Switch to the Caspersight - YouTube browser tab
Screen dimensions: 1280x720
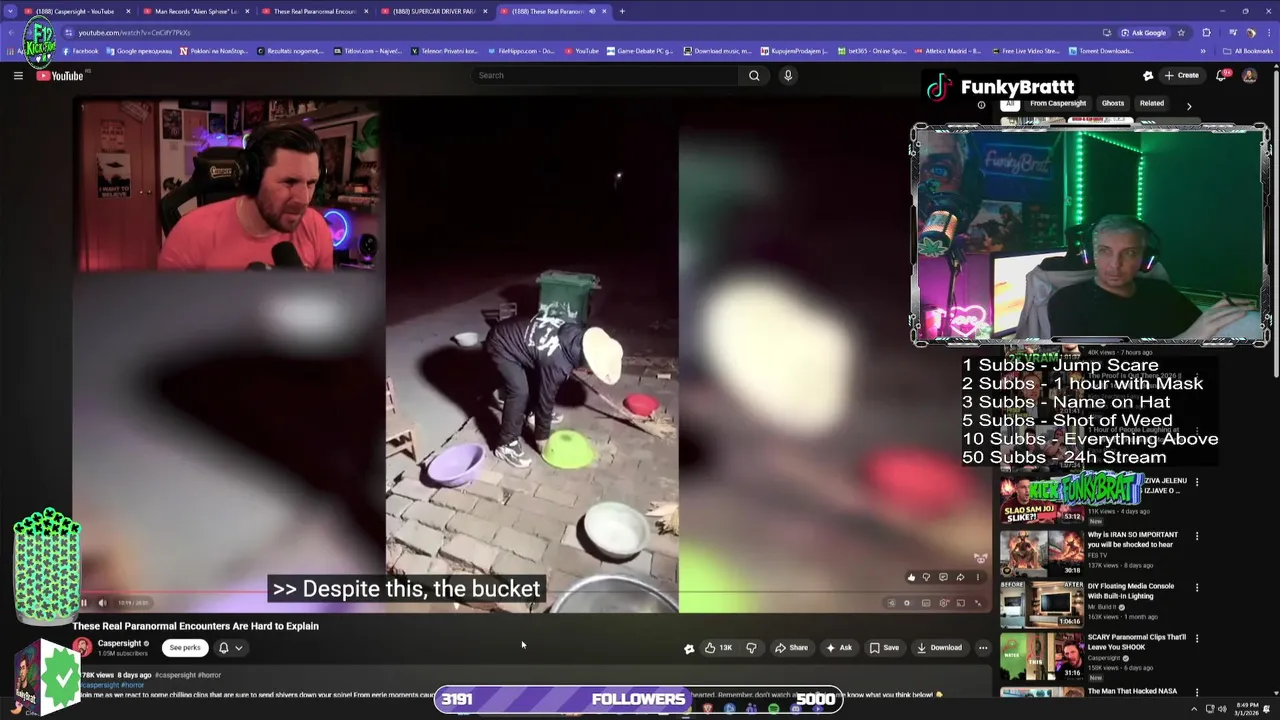pos(77,11)
